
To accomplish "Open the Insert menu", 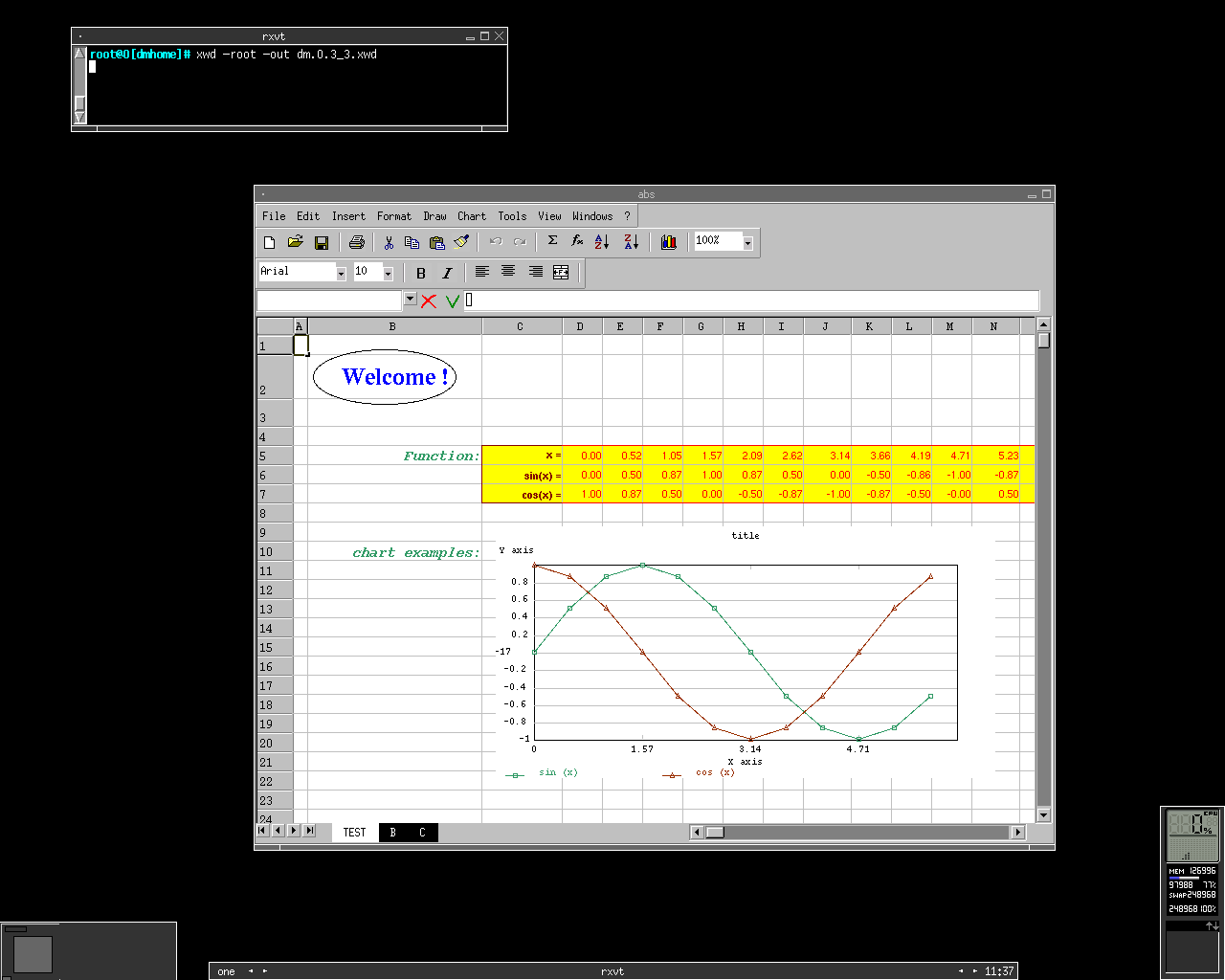I will [x=348, y=216].
